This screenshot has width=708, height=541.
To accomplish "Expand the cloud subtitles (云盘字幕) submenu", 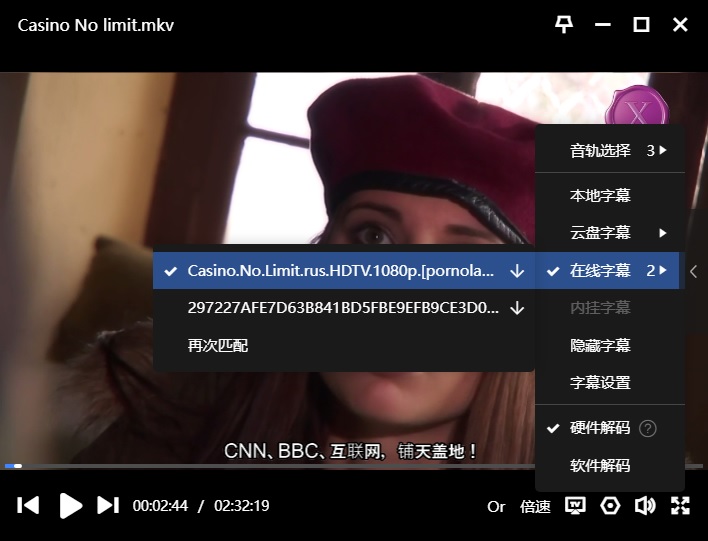I will click(x=610, y=233).
